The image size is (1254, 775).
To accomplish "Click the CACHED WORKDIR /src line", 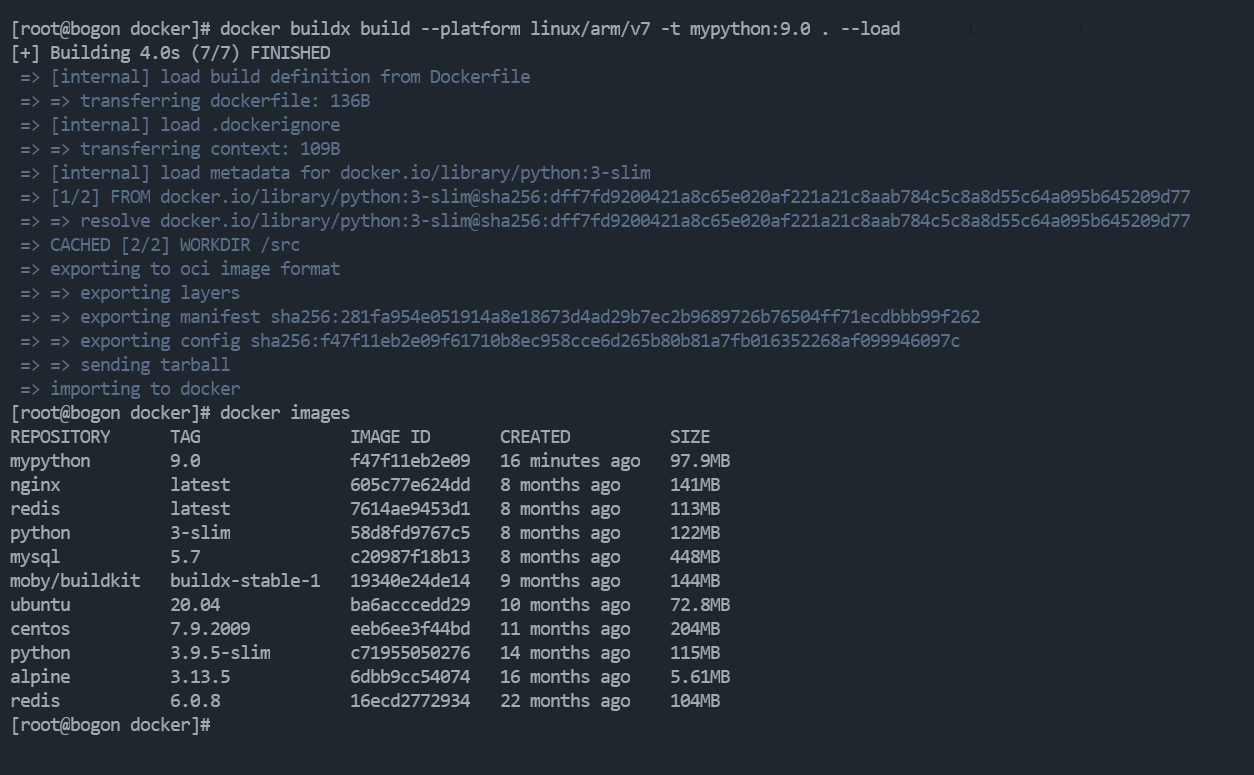I will click(x=160, y=245).
